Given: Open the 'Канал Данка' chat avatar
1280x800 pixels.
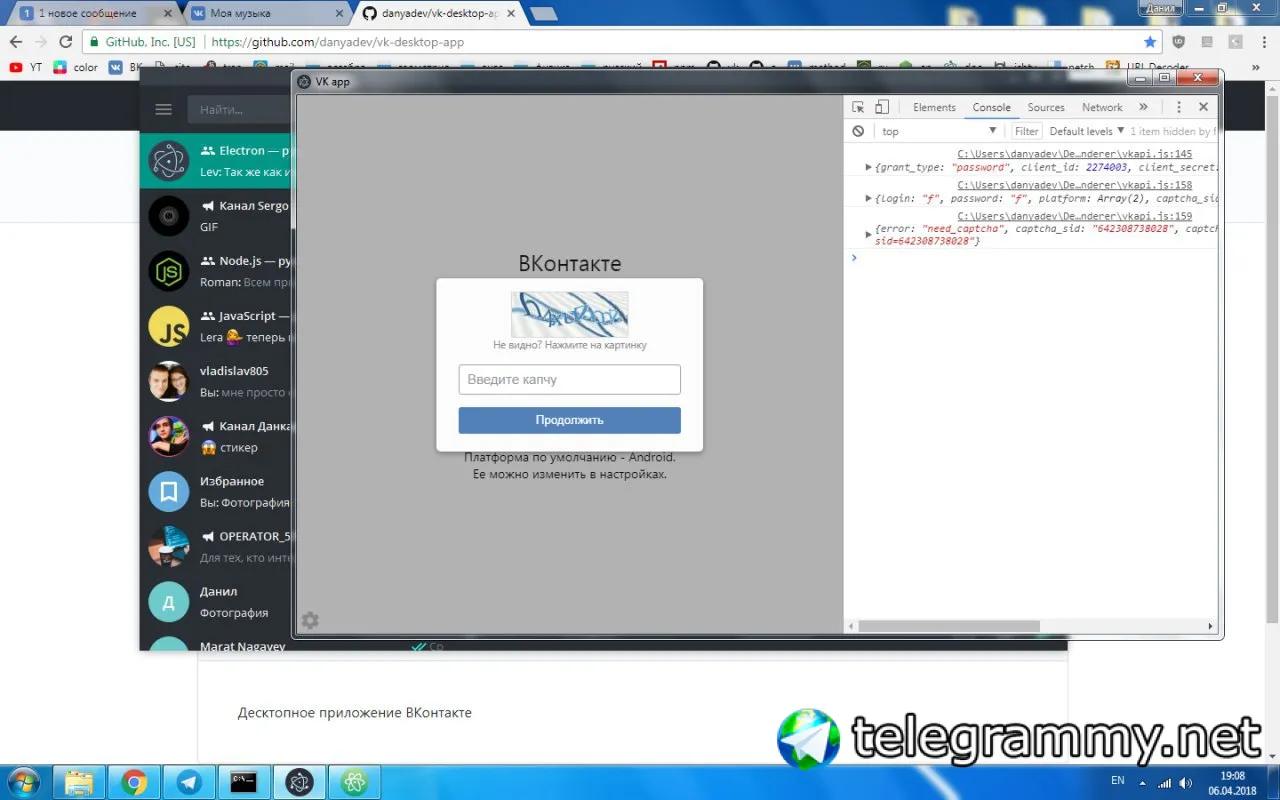Looking at the screenshot, I should (169, 436).
